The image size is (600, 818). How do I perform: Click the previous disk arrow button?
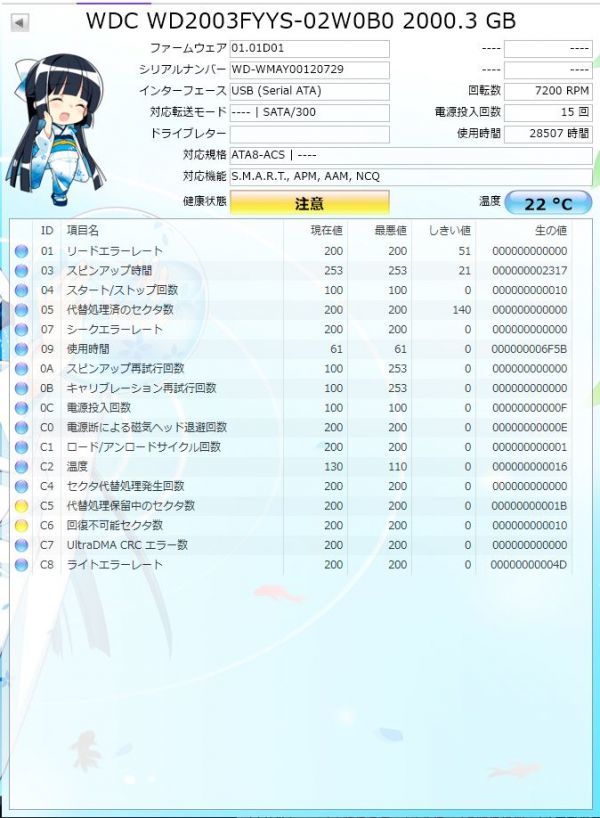19,22
